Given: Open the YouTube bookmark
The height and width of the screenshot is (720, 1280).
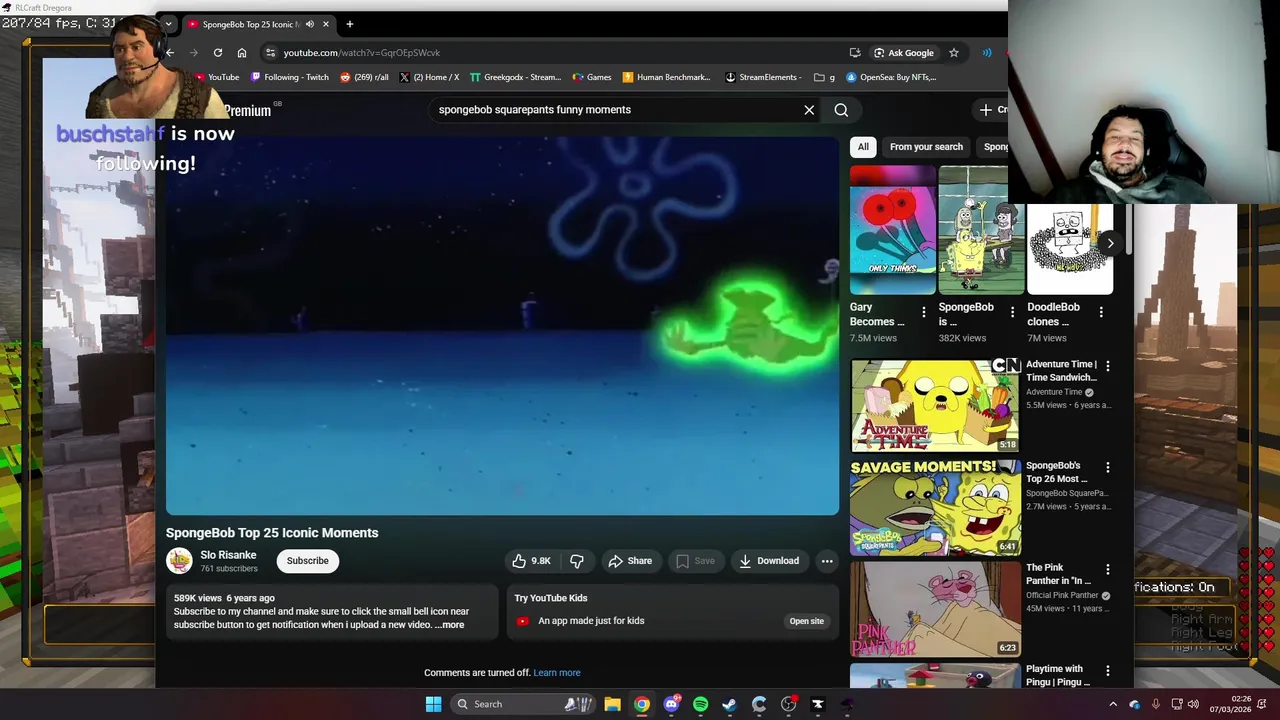Looking at the screenshot, I should click(x=218, y=77).
